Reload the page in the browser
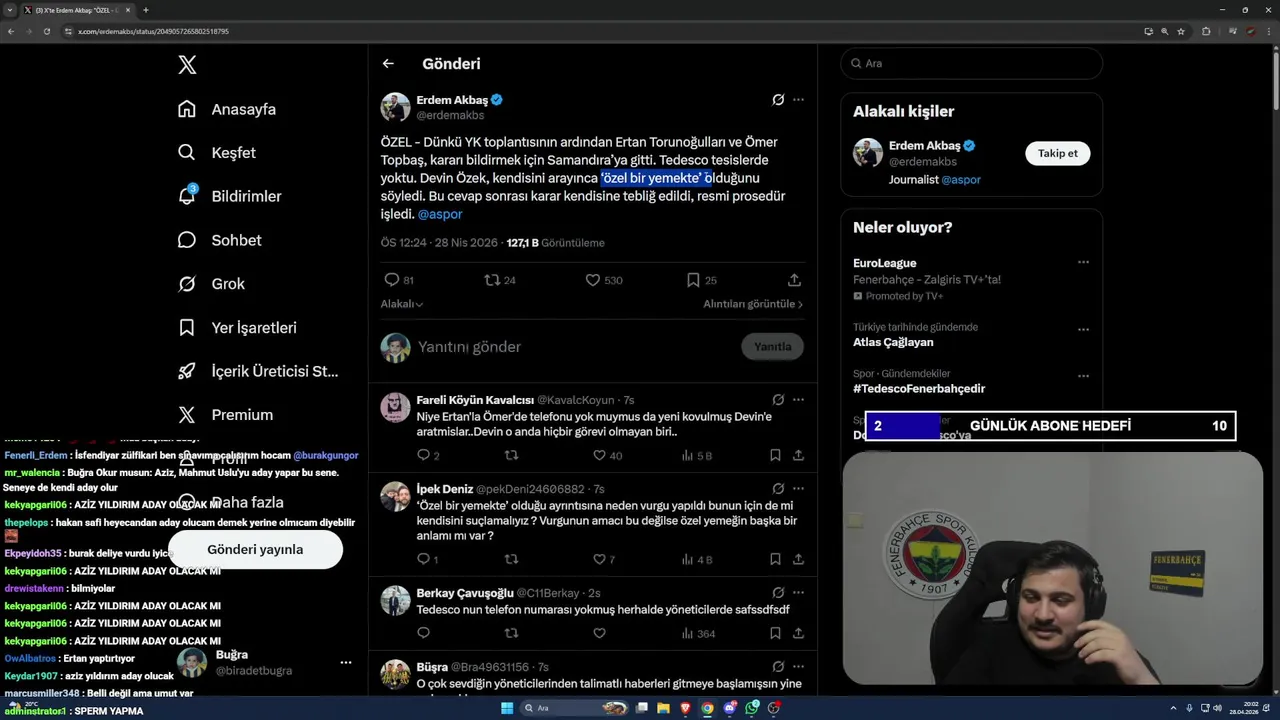 [x=46, y=31]
